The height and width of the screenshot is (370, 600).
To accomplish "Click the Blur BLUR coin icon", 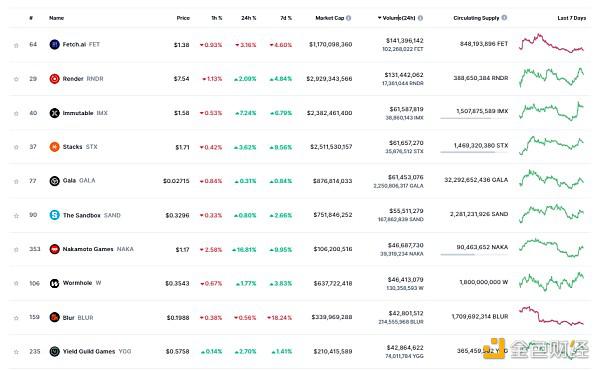I will pyautogui.click(x=55, y=317).
